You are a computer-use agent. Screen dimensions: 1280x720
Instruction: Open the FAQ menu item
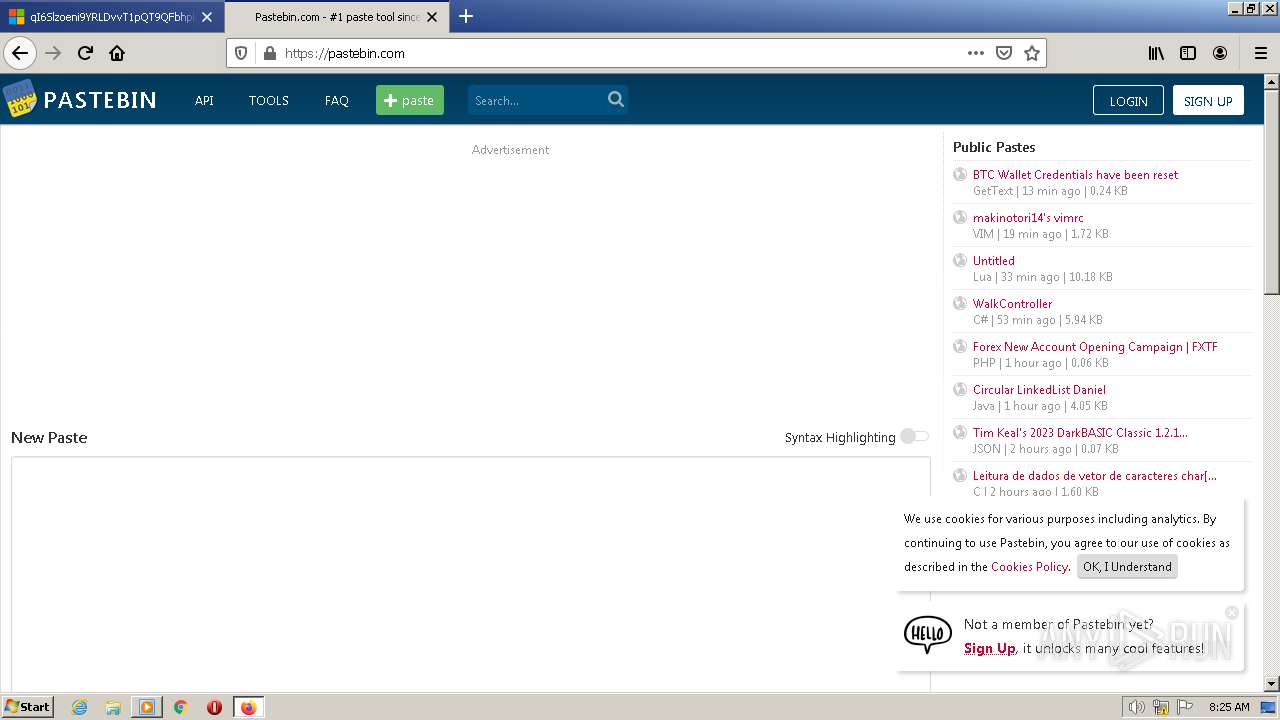(x=336, y=100)
